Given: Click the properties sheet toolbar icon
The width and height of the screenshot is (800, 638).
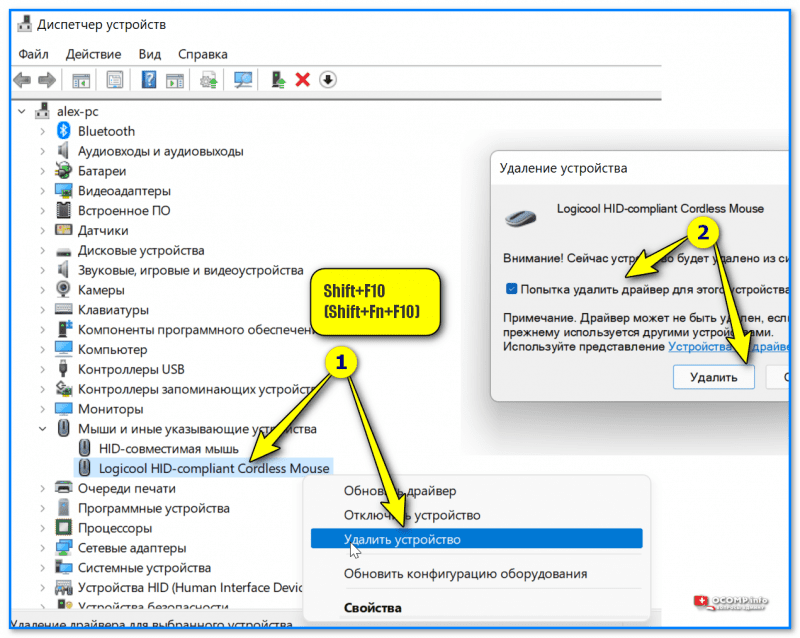Looking at the screenshot, I should (x=115, y=80).
